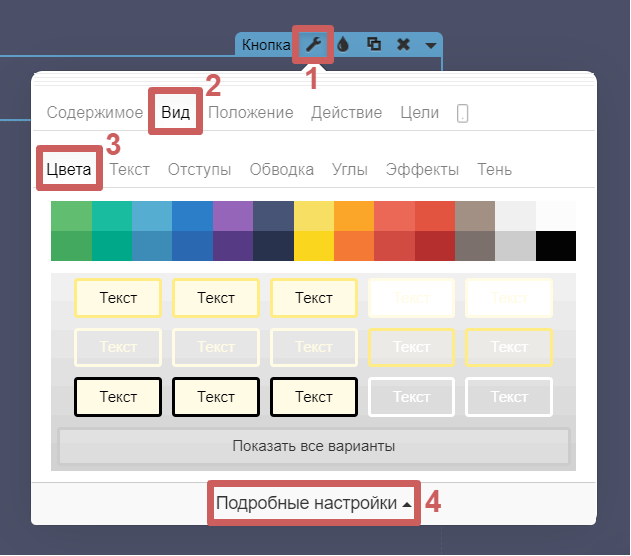
Task: Switch to the Тень sub-tab
Action: tap(494, 169)
